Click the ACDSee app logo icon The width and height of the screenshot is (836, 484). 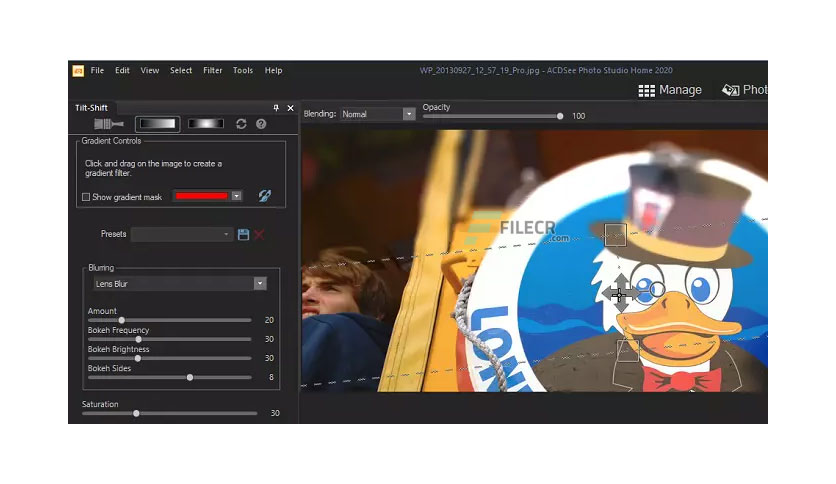point(78,71)
